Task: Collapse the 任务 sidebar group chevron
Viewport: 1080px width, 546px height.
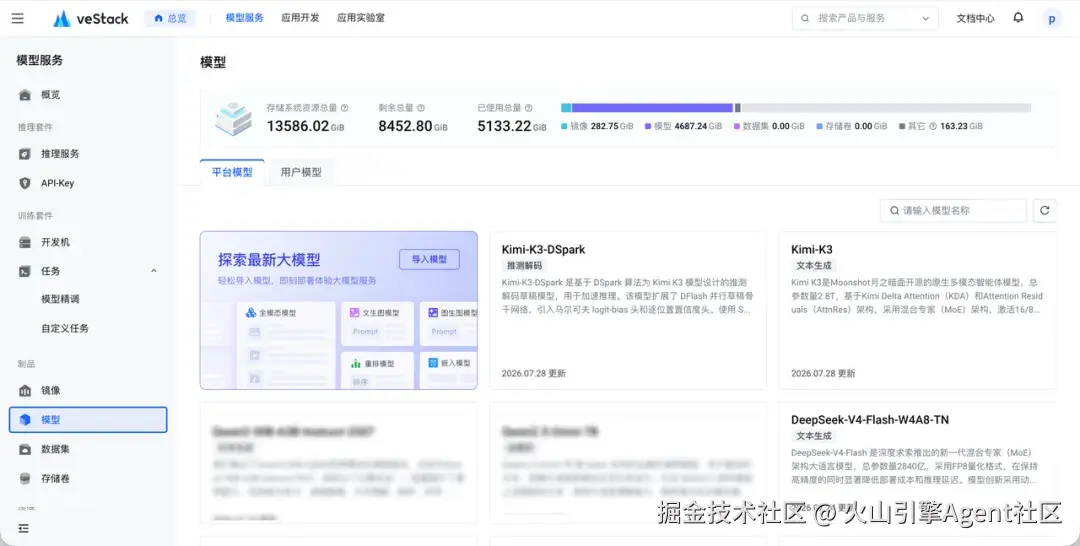Action: pyautogui.click(x=154, y=271)
